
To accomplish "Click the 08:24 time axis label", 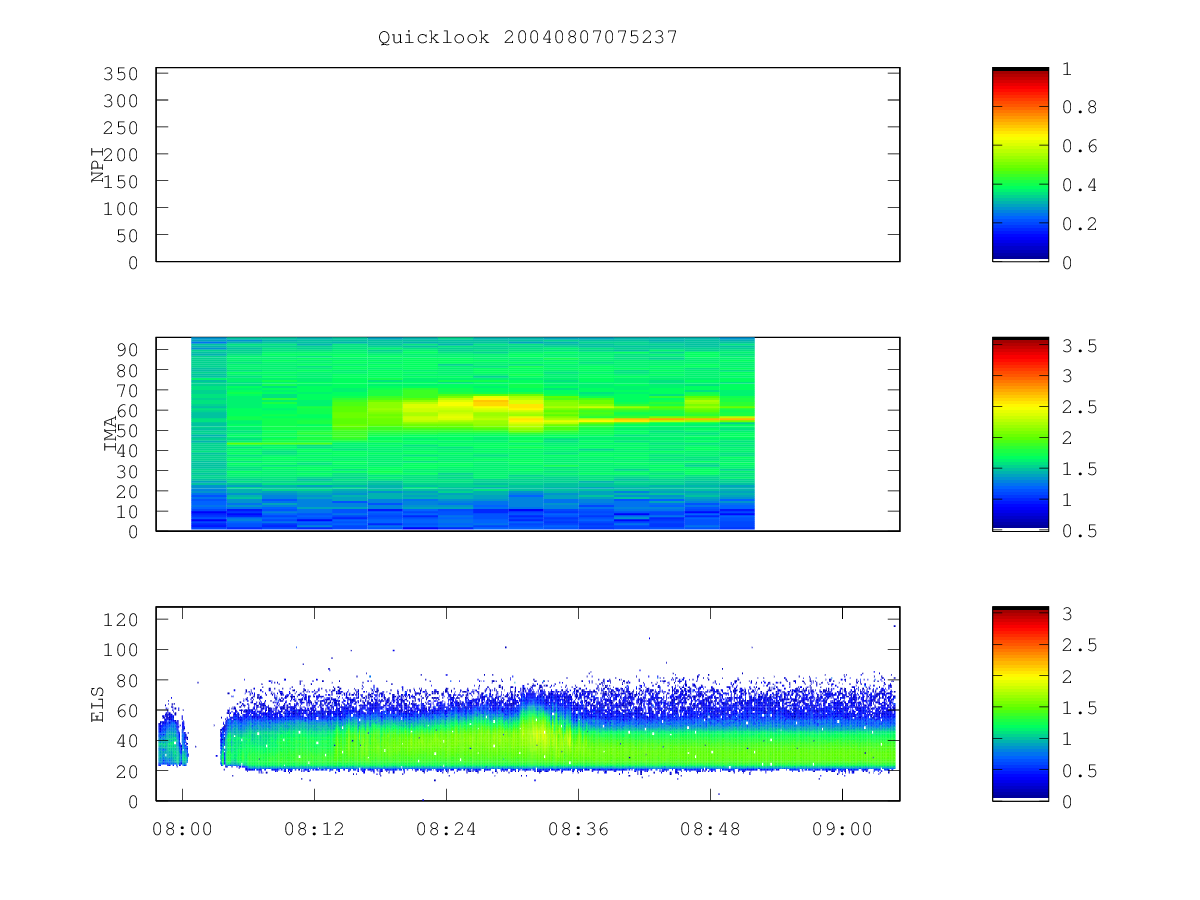I will point(446,830).
